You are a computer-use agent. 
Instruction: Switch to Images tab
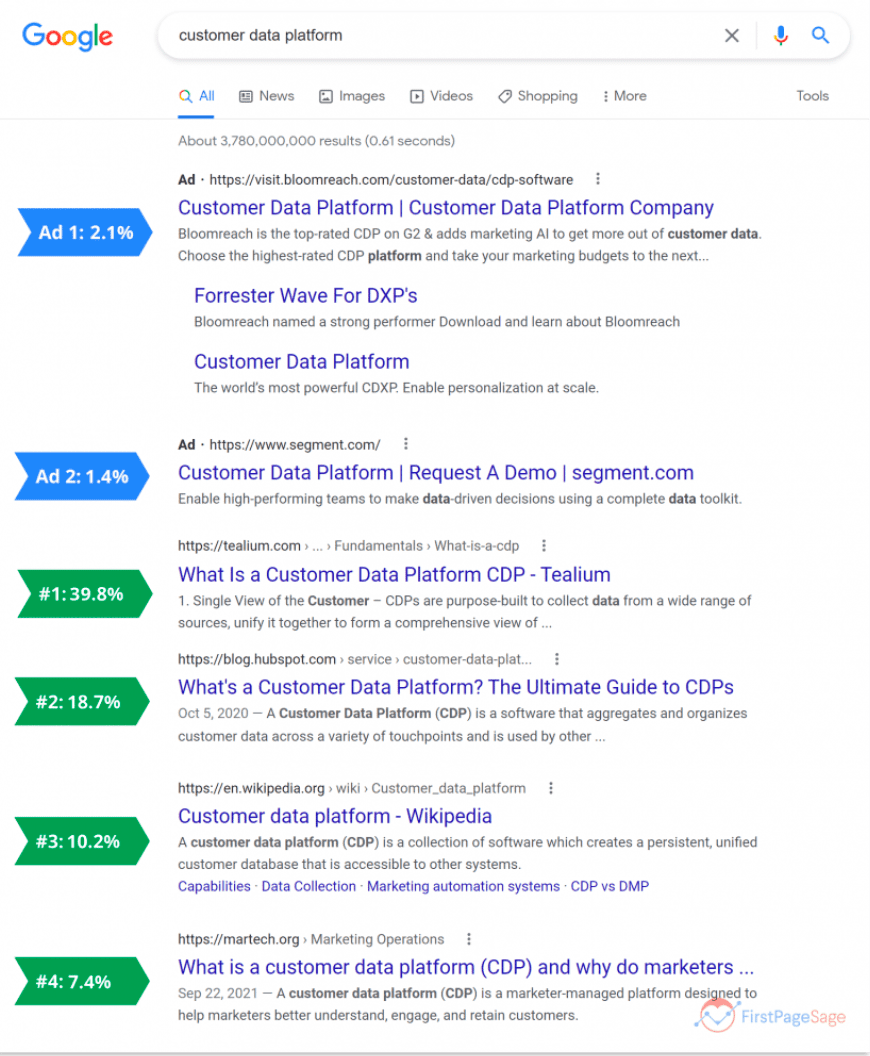[352, 96]
